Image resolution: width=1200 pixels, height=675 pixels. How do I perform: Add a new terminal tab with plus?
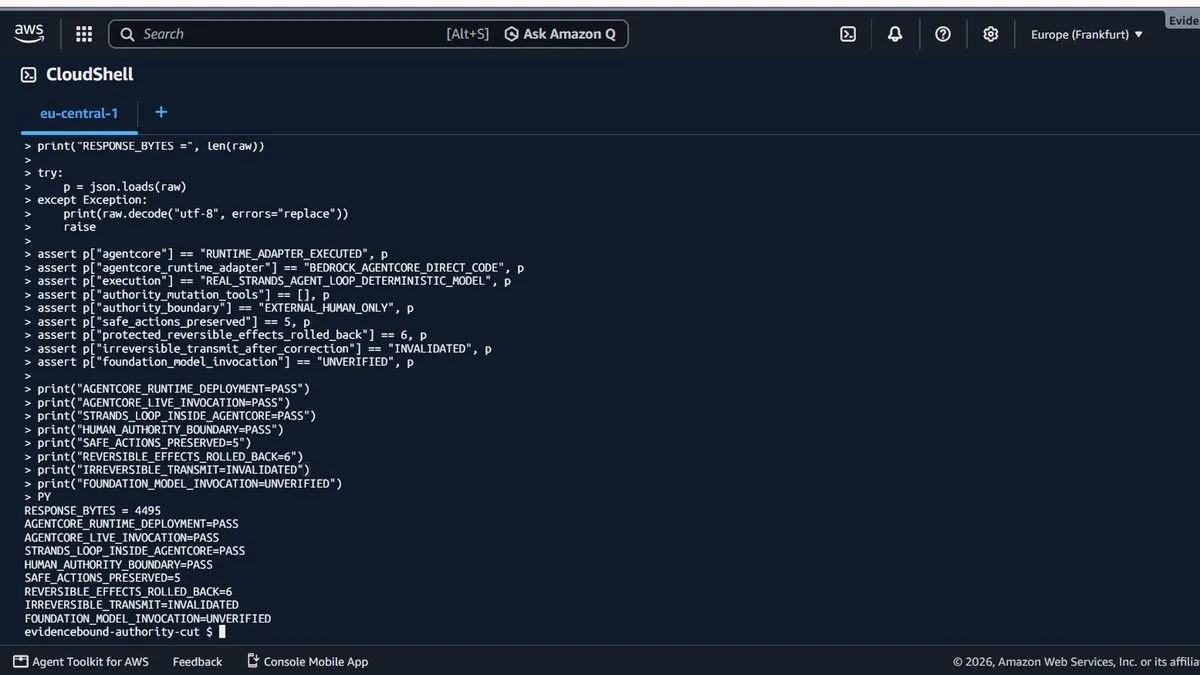161,112
